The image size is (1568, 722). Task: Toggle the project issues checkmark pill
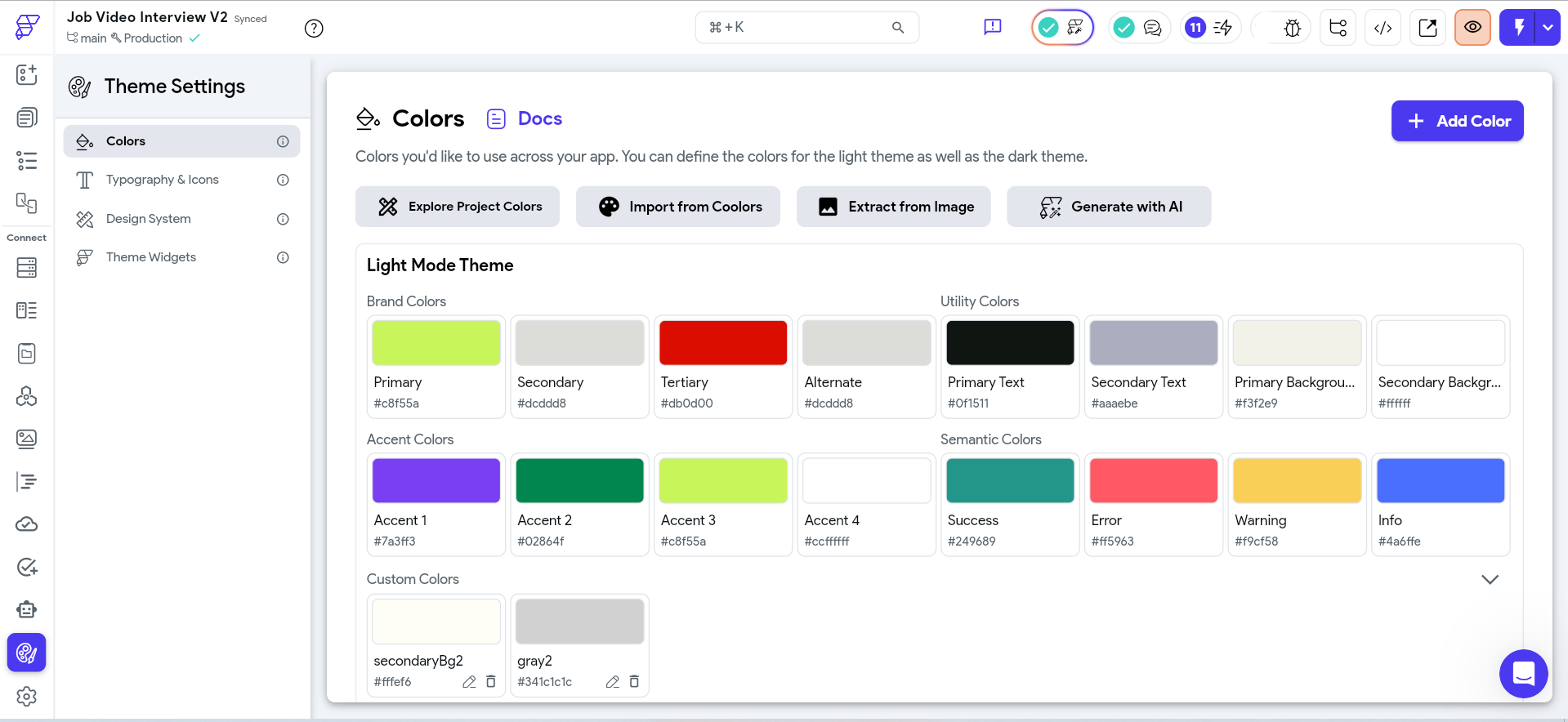point(1062,28)
